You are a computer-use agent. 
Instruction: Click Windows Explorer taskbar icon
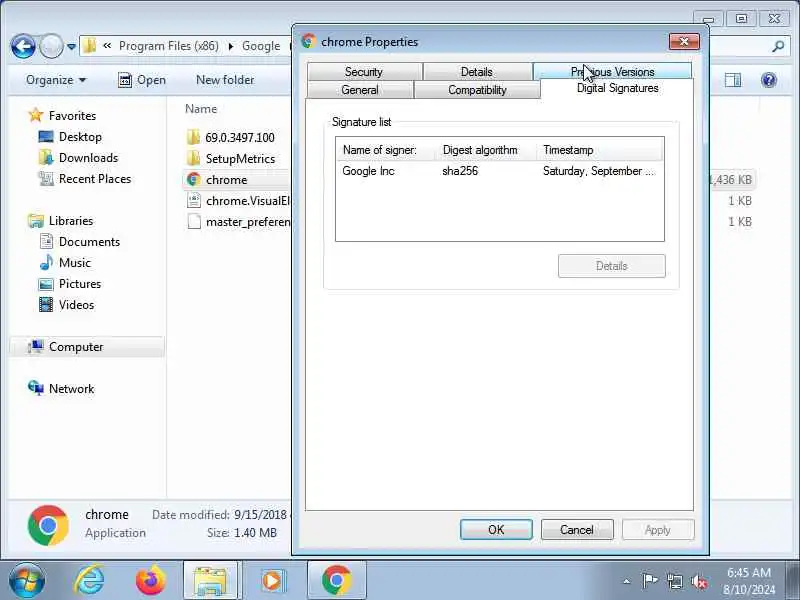[x=210, y=581]
